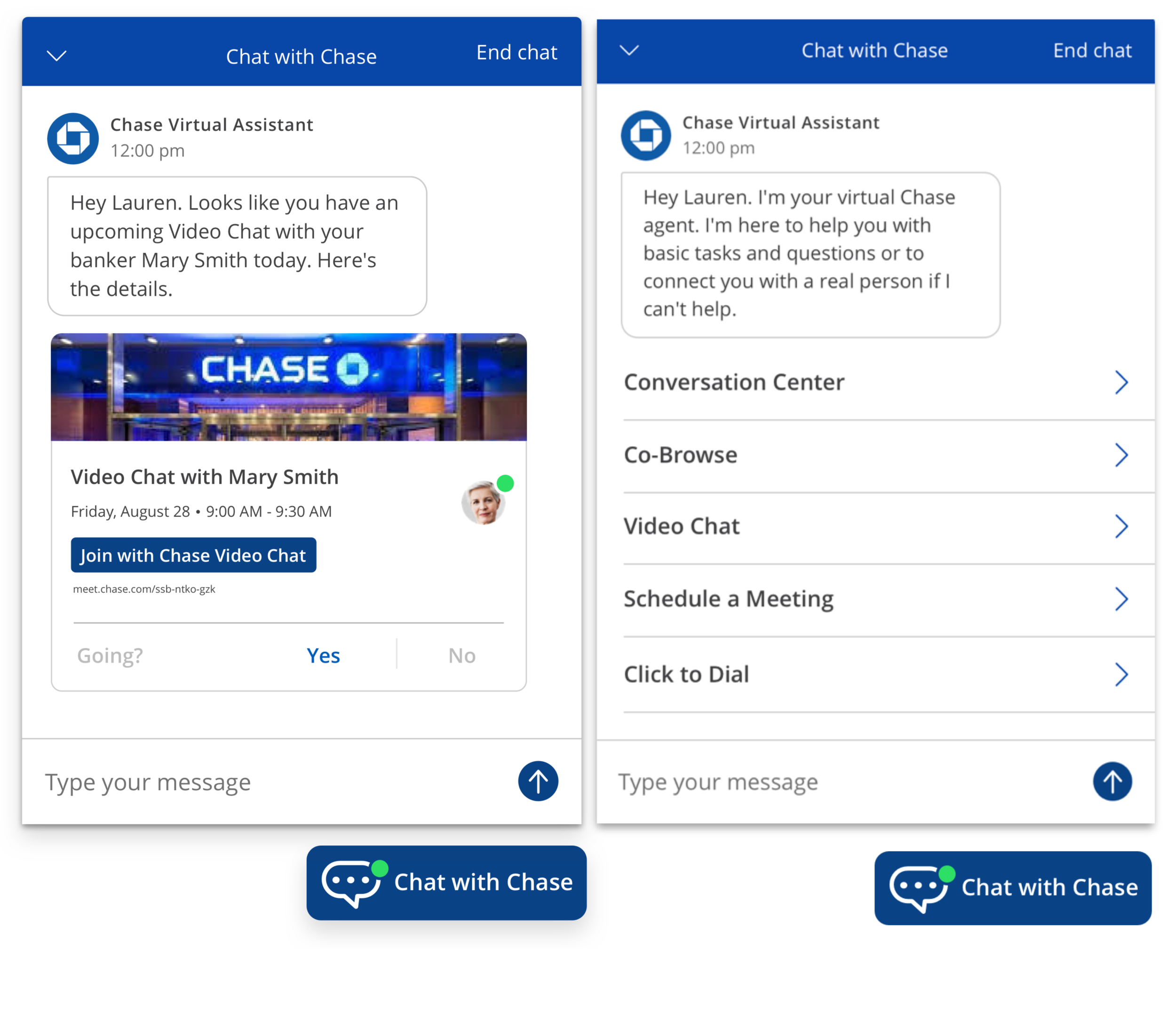Open the Video Chat menu option
The height and width of the screenshot is (1022, 1176).
pos(682,526)
